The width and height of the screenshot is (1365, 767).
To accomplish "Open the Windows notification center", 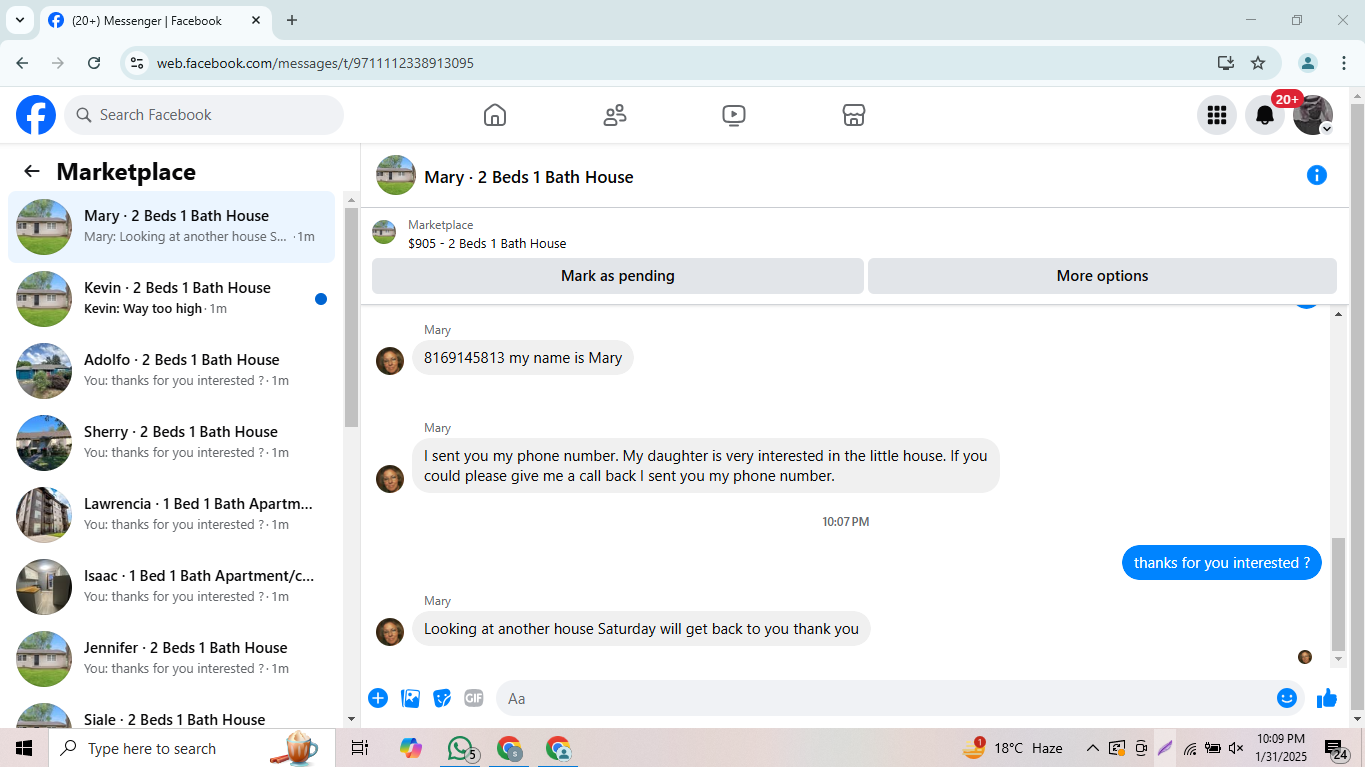I will pos(1337,749).
